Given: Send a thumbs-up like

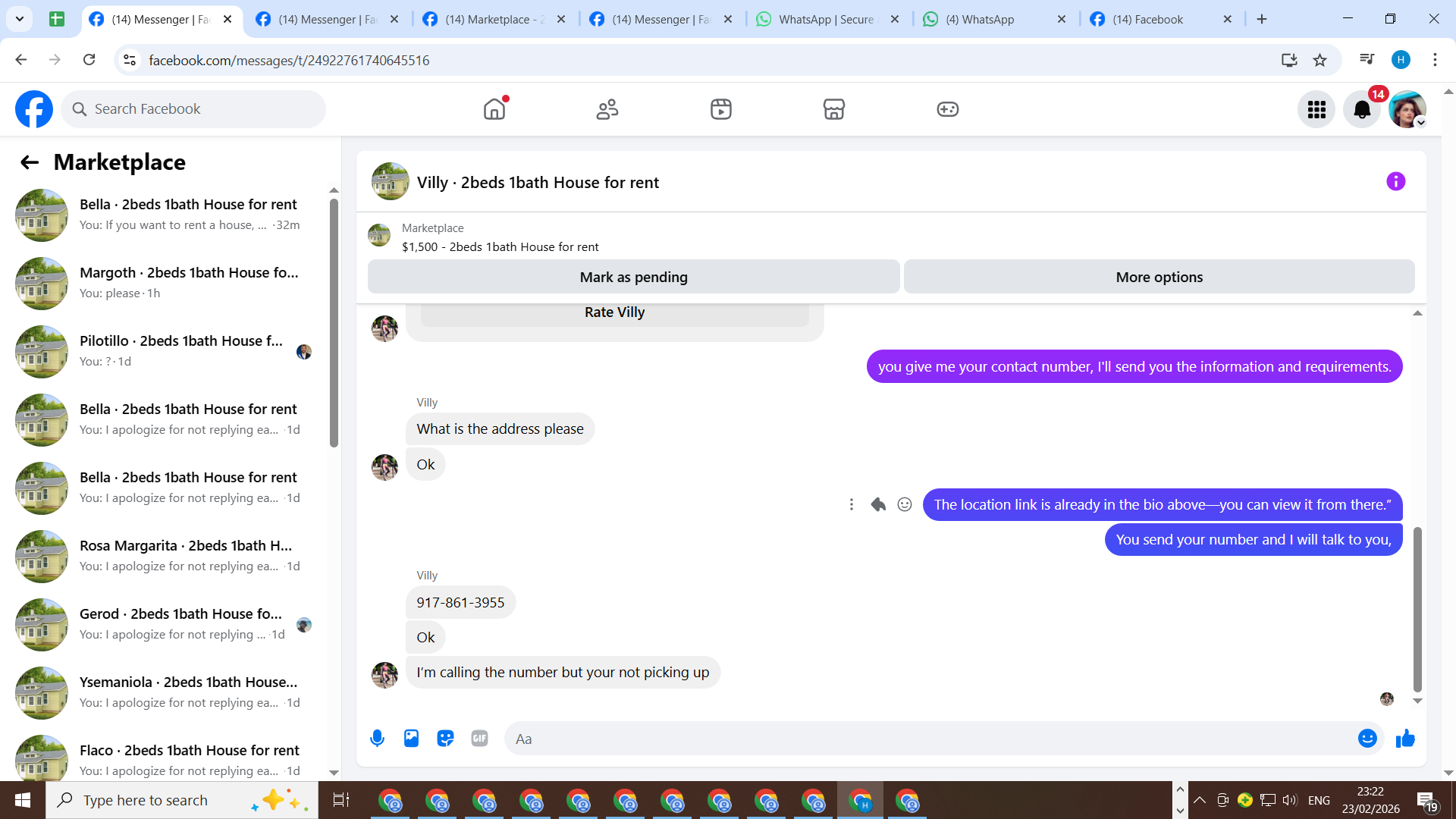Looking at the screenshot, I should pos(1405,739).
